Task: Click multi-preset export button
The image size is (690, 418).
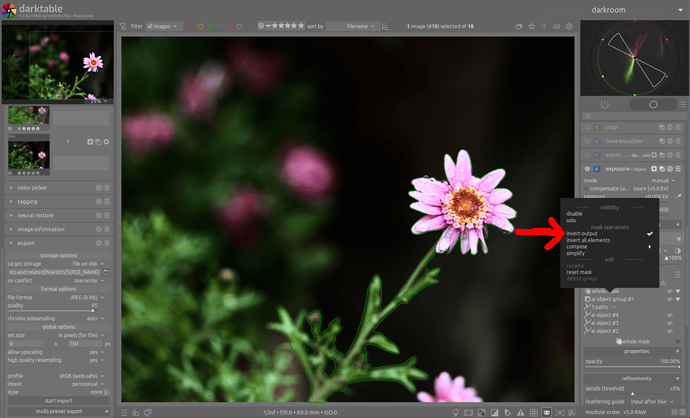Action: [x=59, y=411]
